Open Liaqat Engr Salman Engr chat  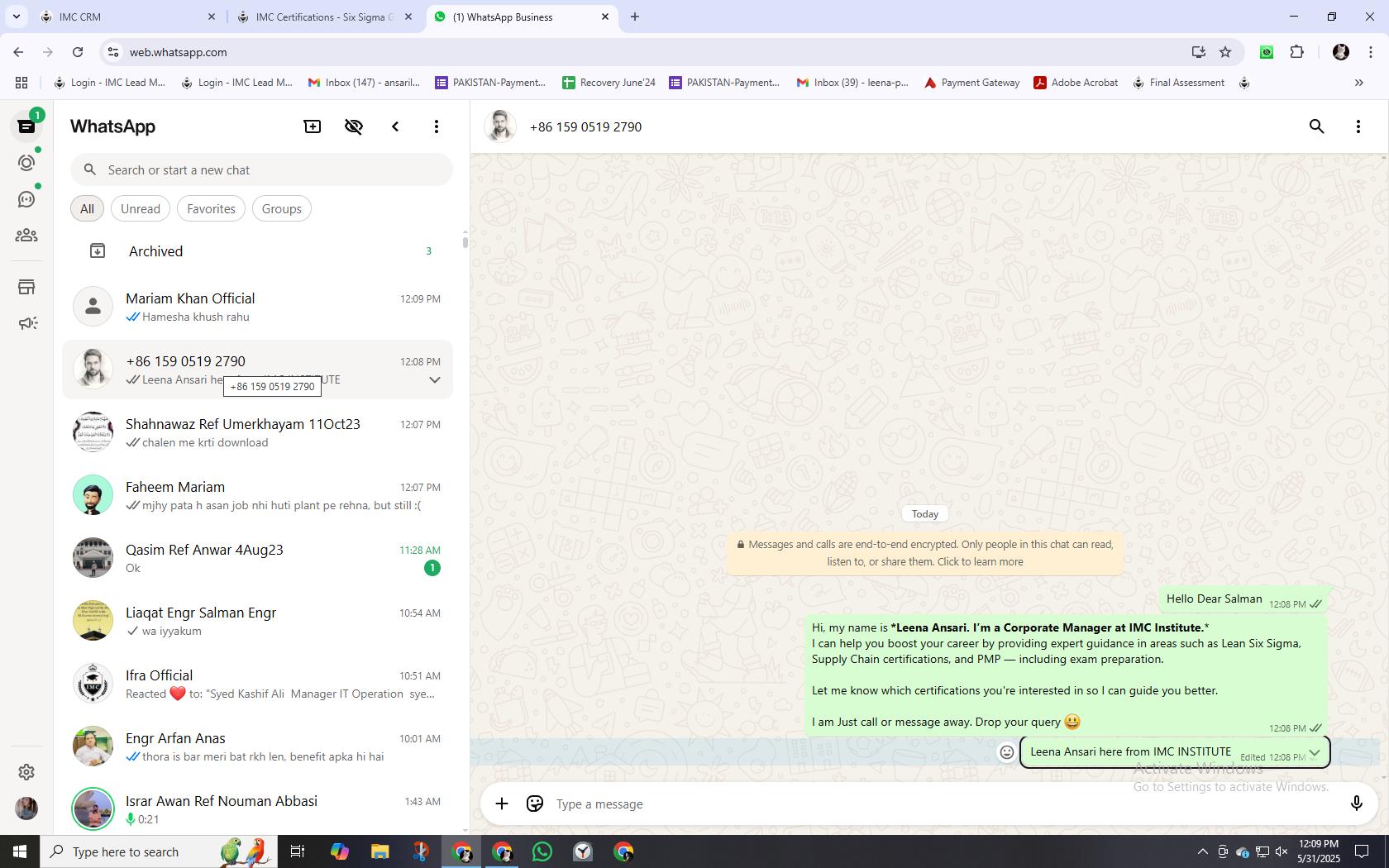(258, 621)
